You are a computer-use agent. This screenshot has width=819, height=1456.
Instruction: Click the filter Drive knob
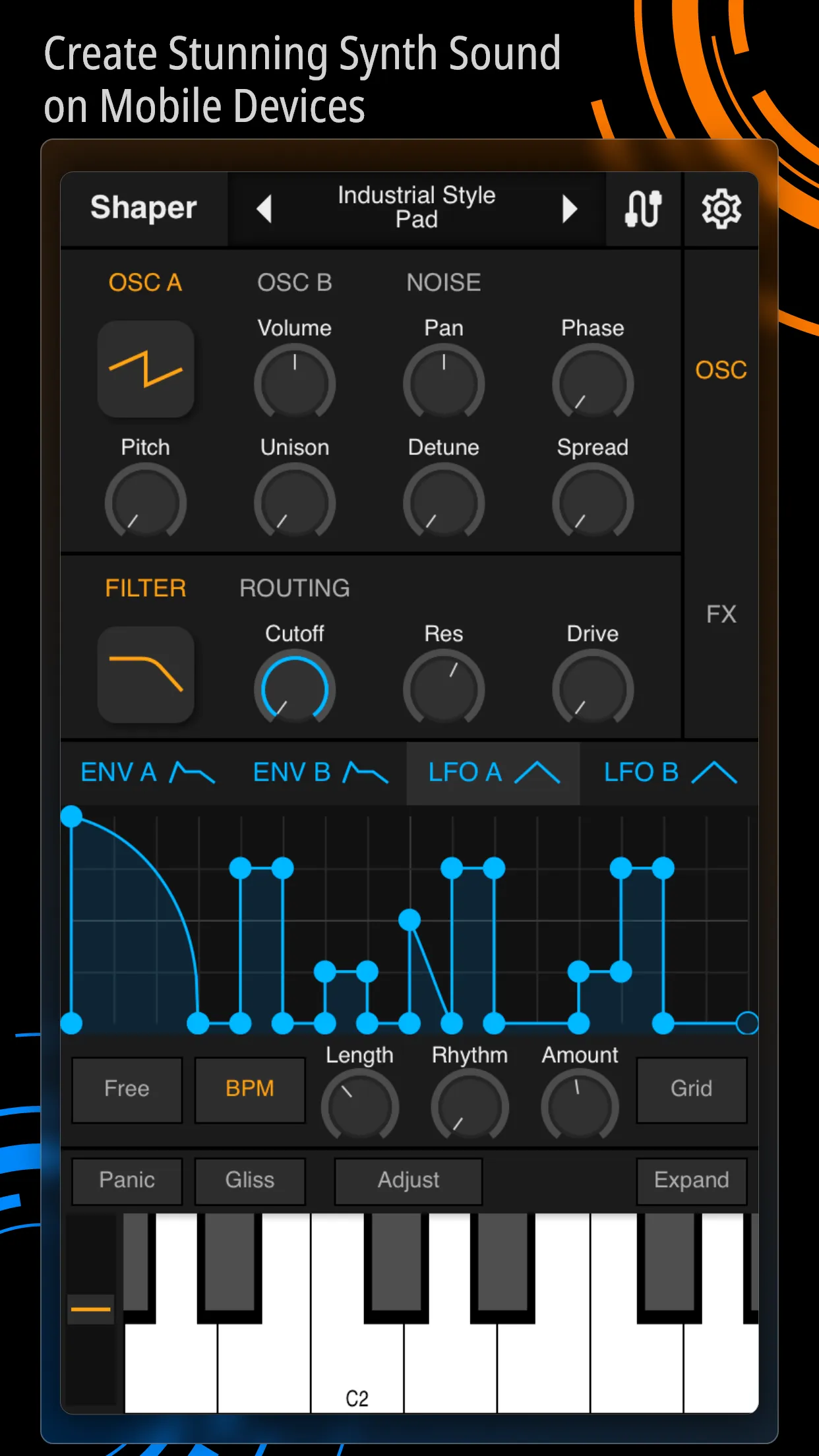coord(592,690)
